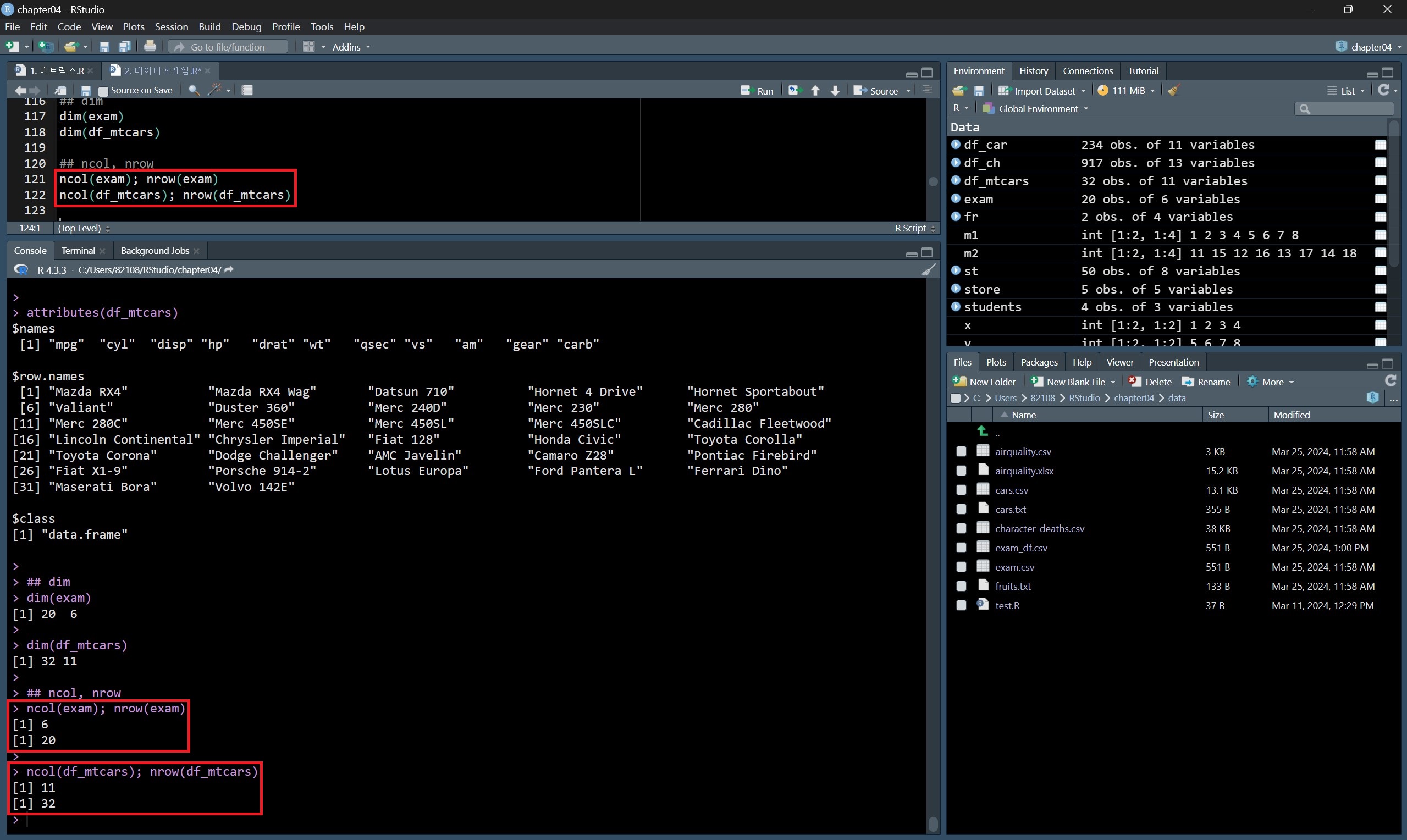Screen dimensions: 1407x840
Task: Click the find/replace magnifier icon in editor
Action: 194,90
